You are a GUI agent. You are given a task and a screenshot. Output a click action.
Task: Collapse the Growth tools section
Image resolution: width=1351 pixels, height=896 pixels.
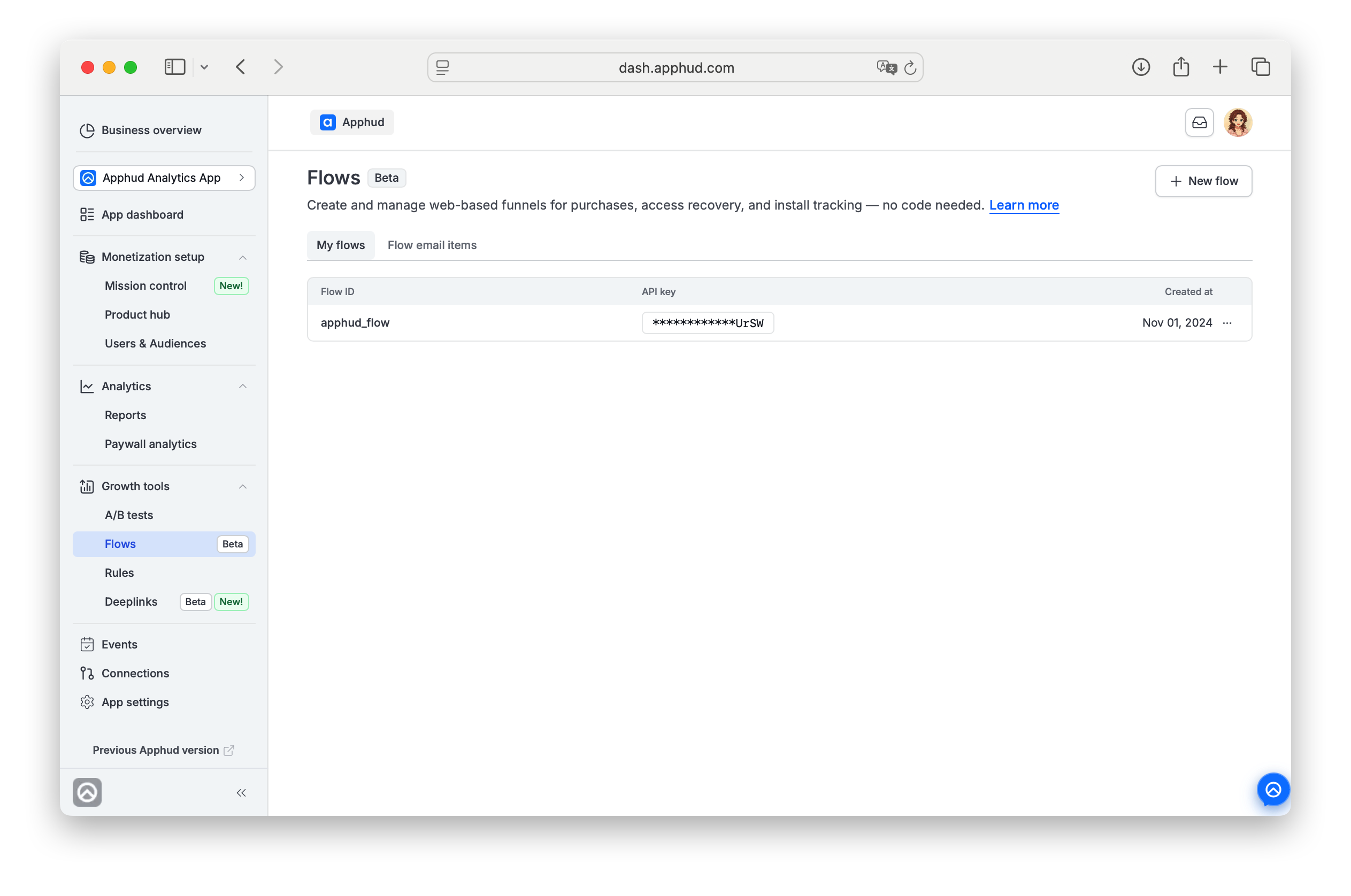tap(243, 487)
